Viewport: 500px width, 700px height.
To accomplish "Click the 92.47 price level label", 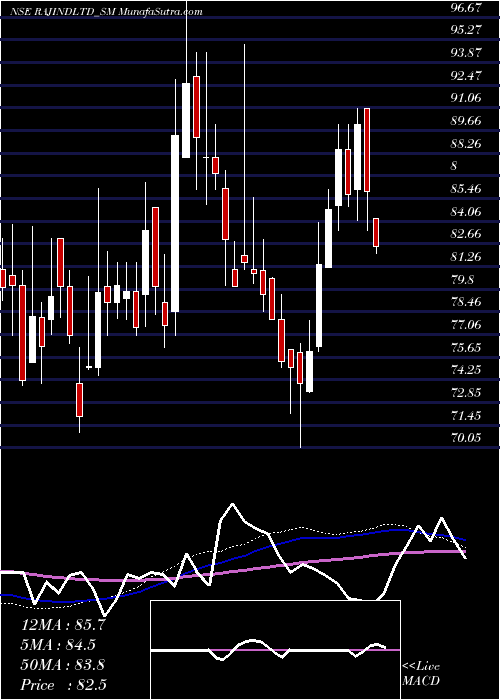I will 467,75.
